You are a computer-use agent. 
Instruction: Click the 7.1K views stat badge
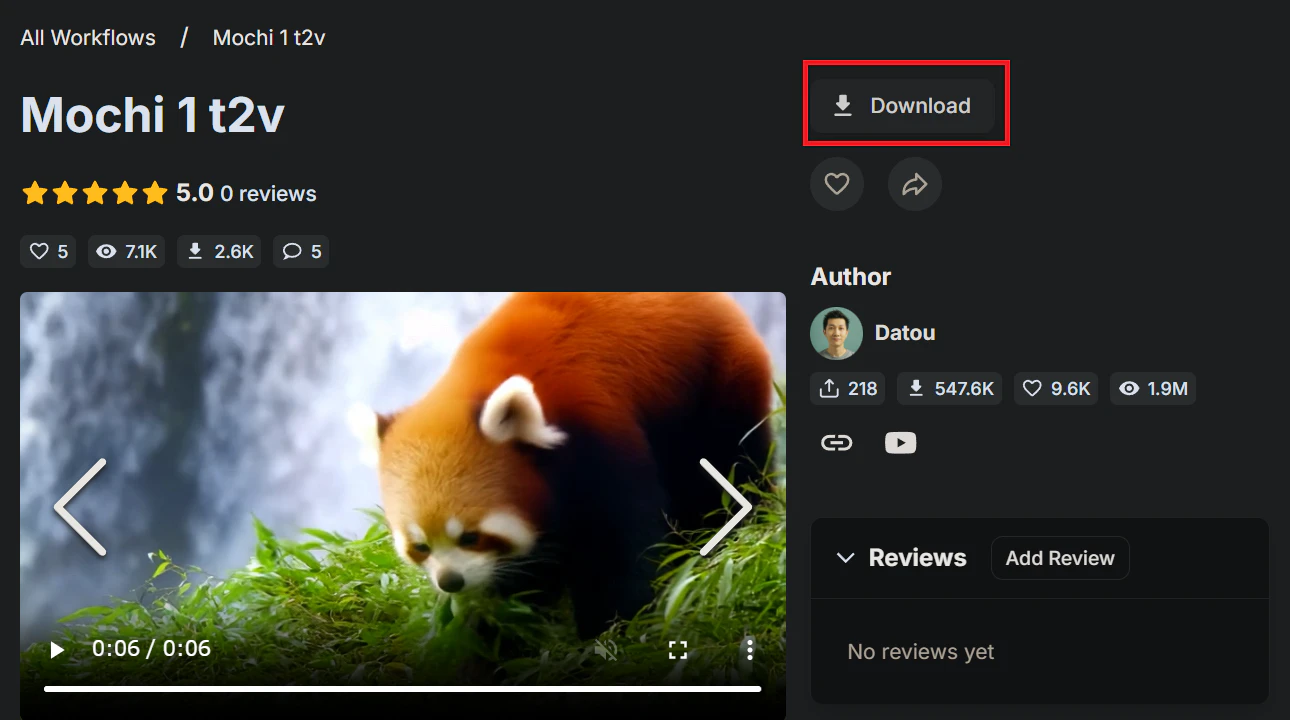pyautogui.click(x=127, y=252)
